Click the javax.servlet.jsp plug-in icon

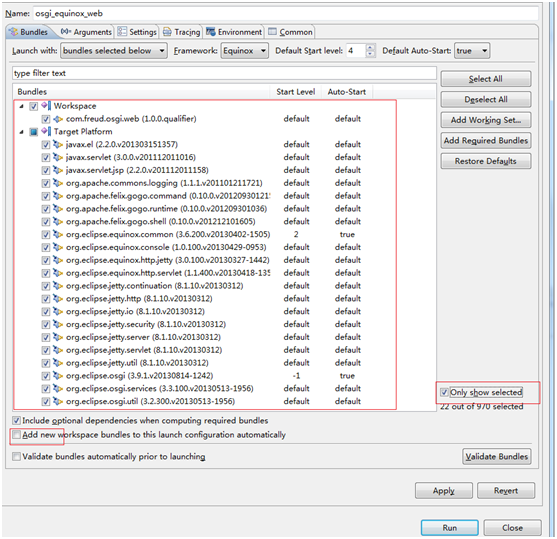(58, 170)
